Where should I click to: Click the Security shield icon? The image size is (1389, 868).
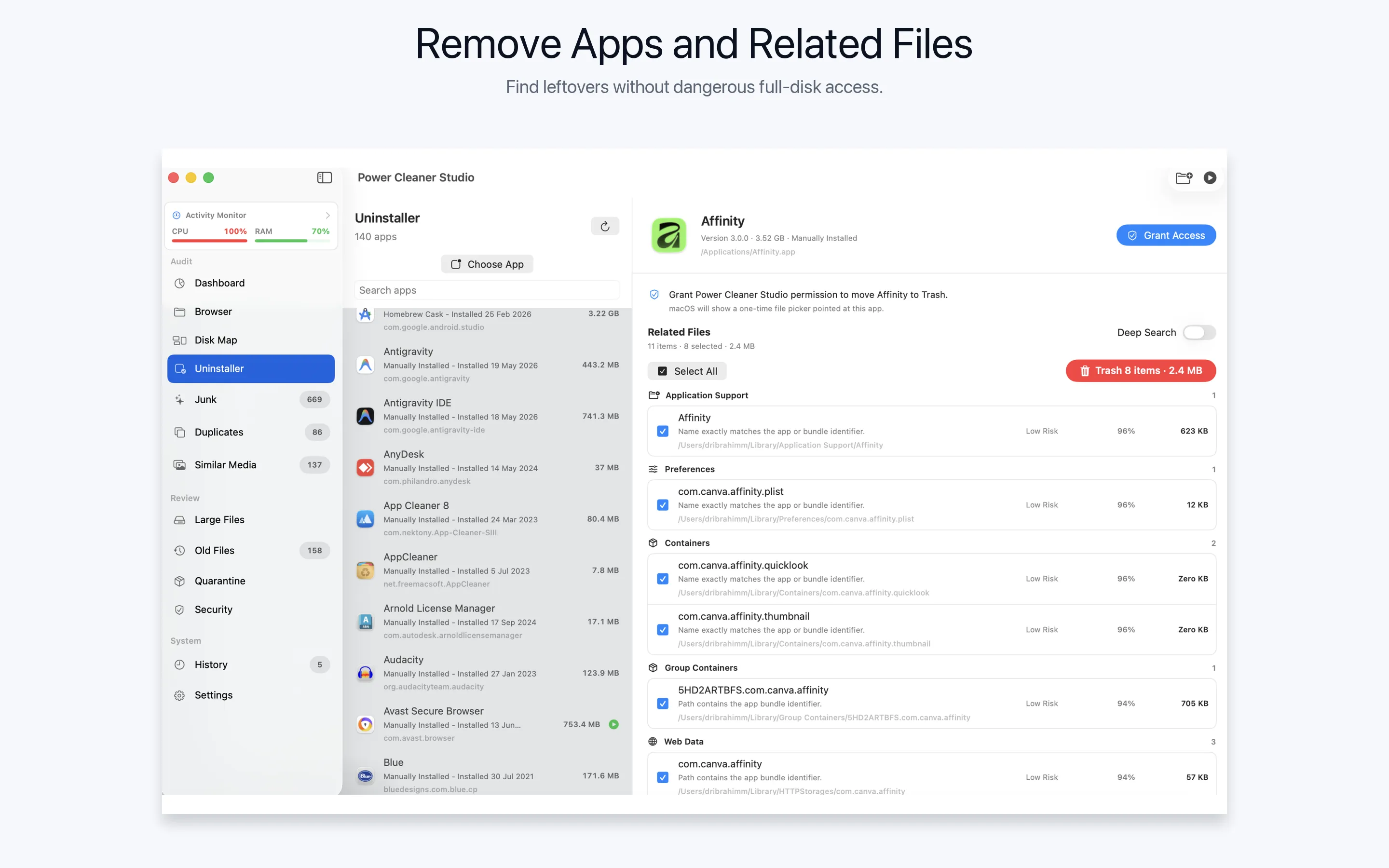[x=179, y=610]
